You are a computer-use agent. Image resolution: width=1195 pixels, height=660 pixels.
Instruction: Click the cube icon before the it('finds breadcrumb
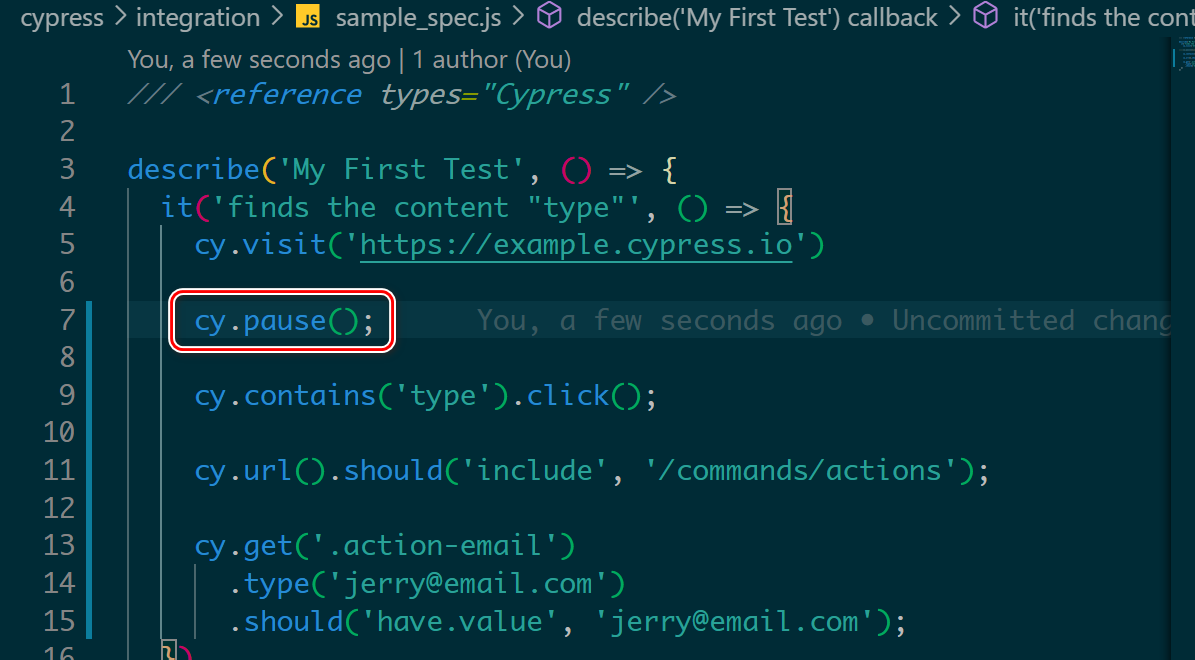click(985, 18)
